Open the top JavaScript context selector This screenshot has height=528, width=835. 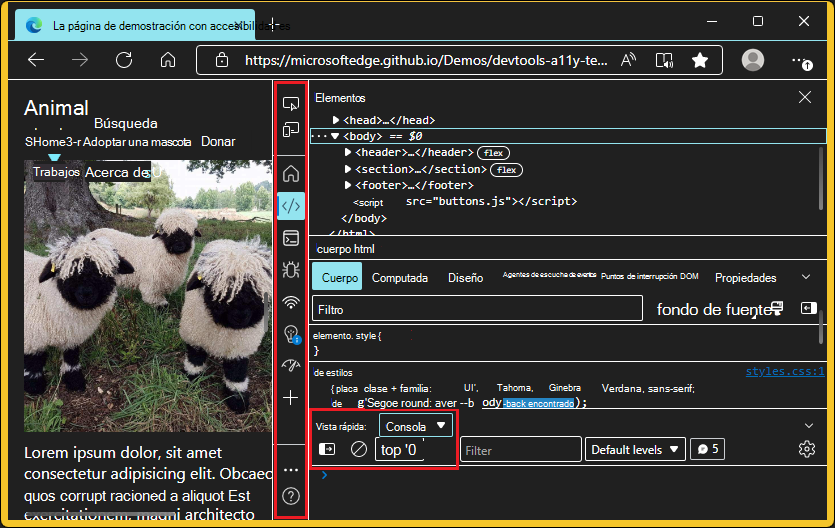tap(400, 450)
